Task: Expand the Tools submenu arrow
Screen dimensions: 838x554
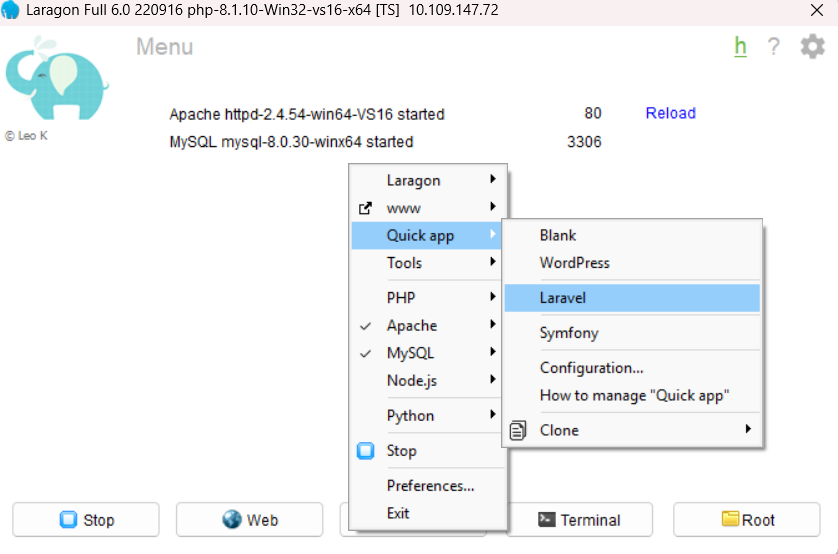Action: point(492,263)
